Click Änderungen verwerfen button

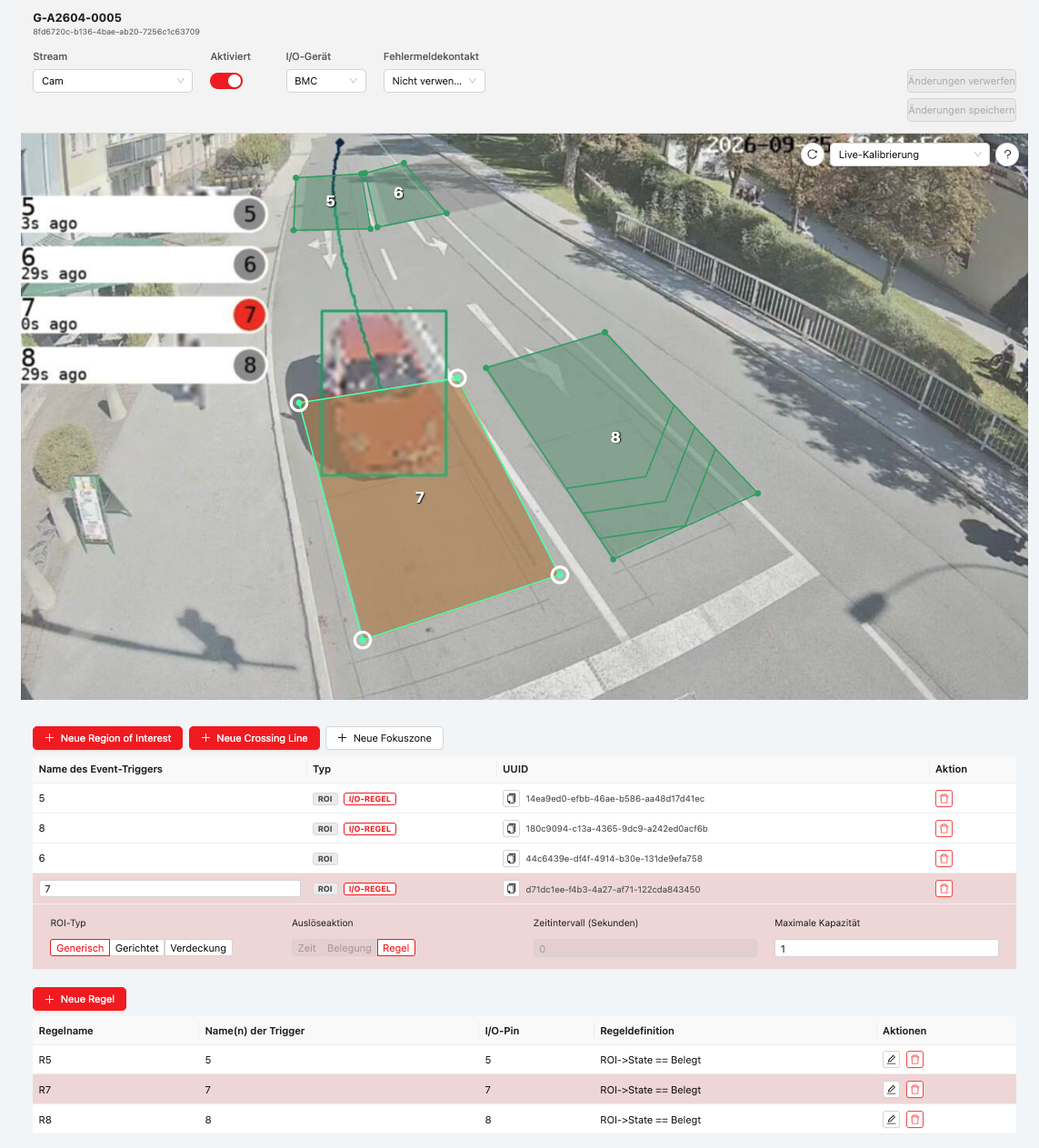click(x=961, y=81)
